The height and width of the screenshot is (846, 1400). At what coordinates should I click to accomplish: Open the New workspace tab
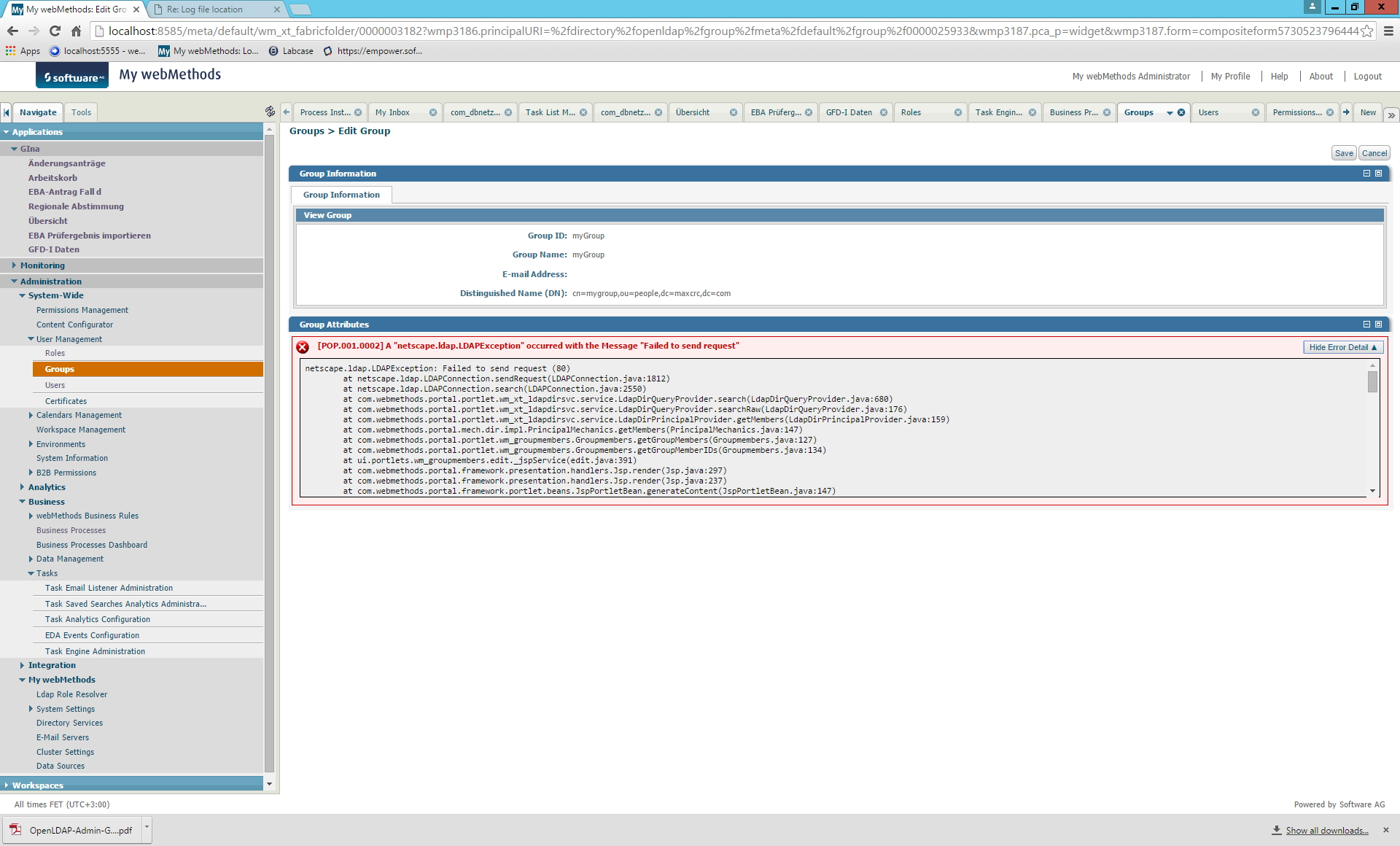pyautogui.click(x=1368, y=112)
